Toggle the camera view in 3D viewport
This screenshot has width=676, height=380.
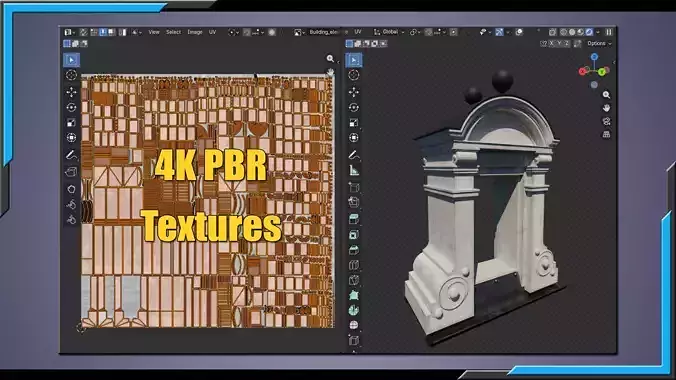(x=606, y=121)
